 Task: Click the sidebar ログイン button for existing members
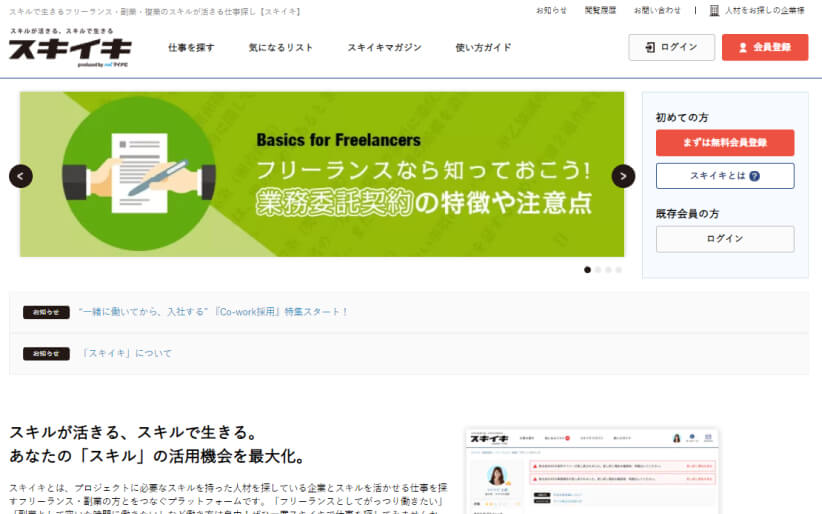[x=724, y=239]
